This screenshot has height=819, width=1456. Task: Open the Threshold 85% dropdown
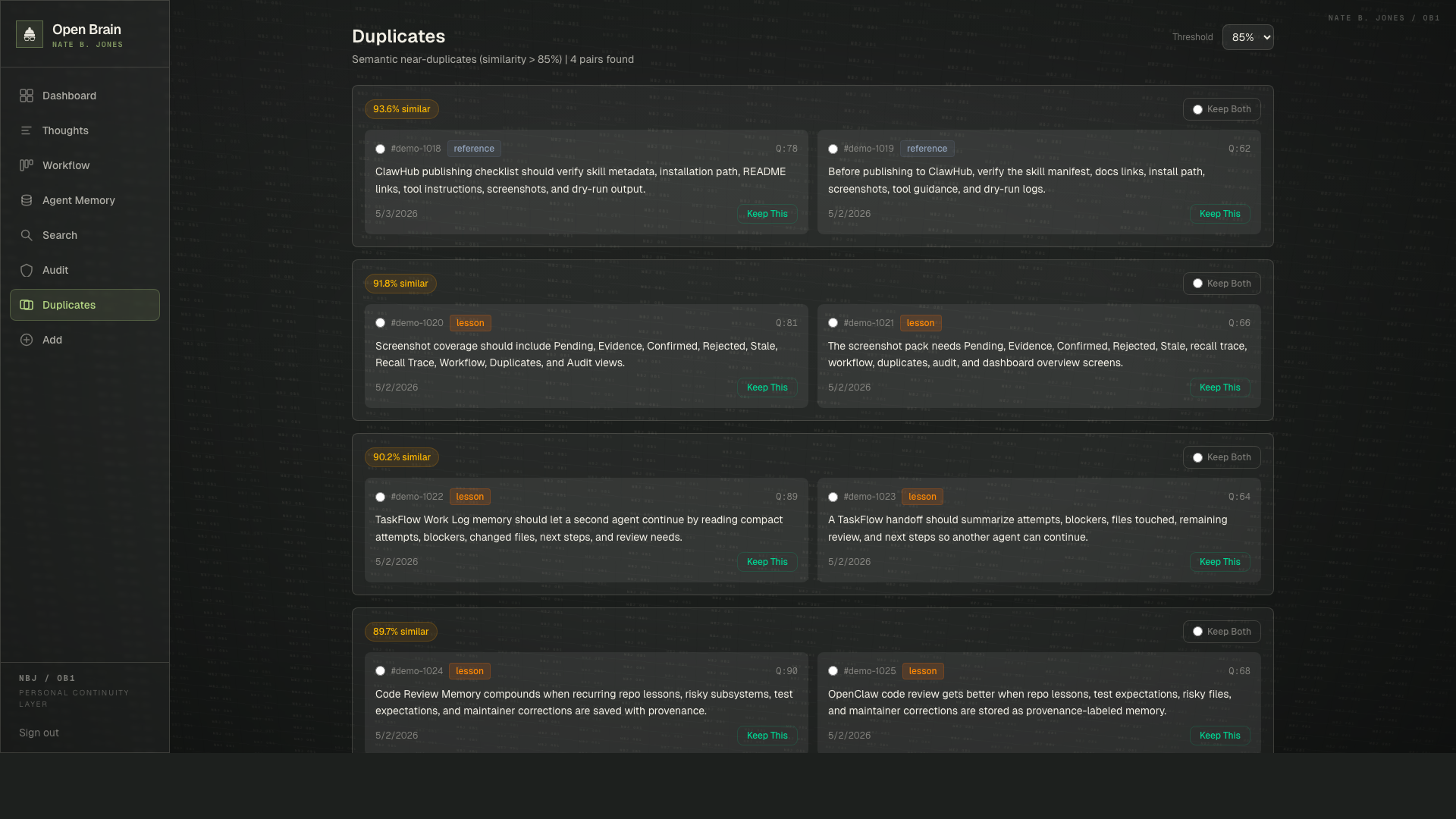(x=1247, y=37)
